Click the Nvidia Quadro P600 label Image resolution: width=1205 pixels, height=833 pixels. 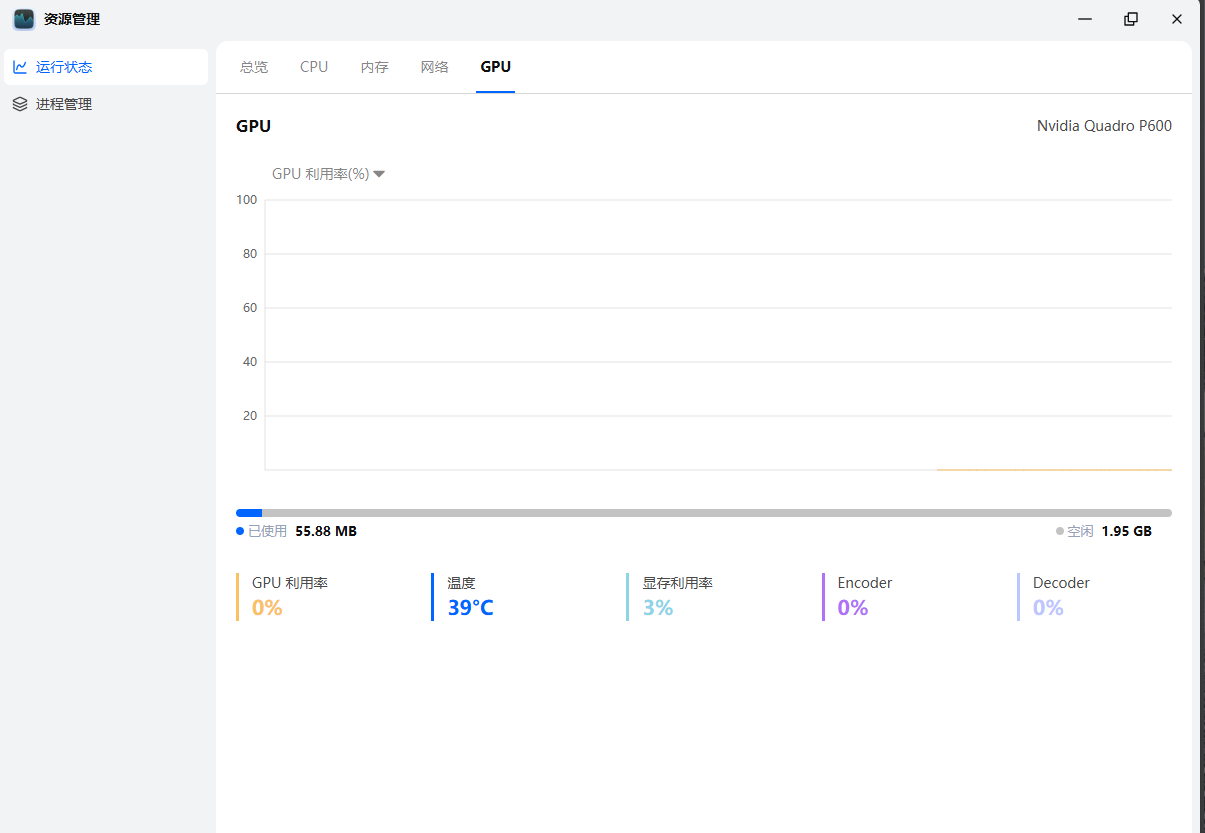(1103, 126)
